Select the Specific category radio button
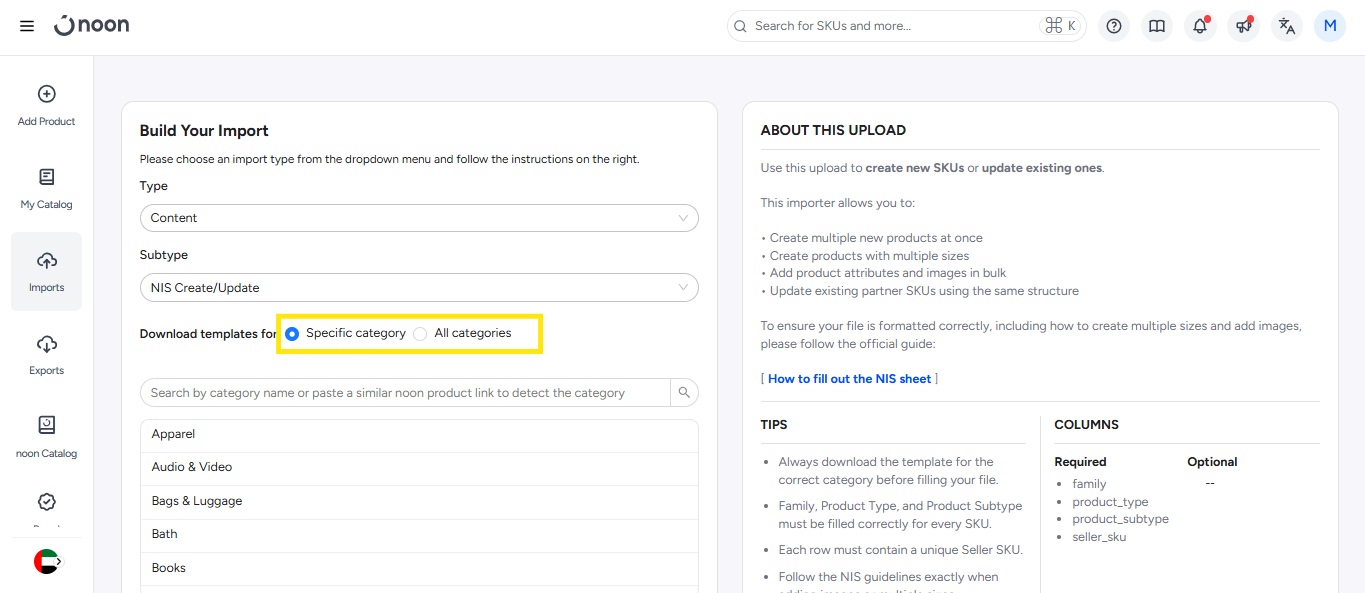 pos(292,334)
